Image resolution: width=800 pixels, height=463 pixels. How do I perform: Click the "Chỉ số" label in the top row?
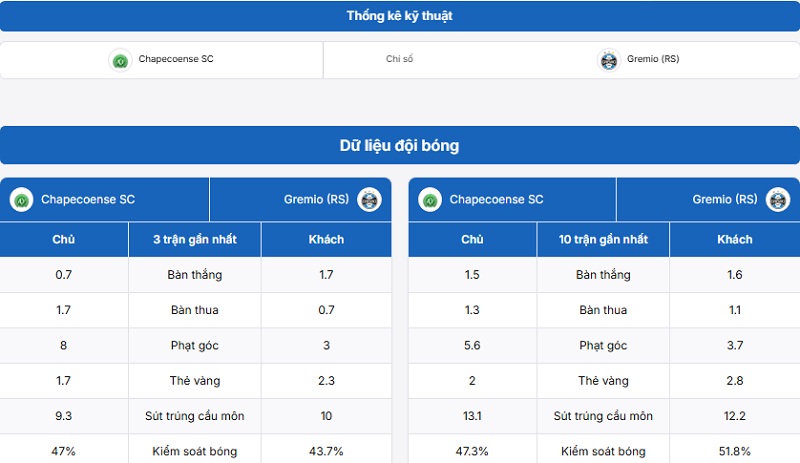399,60
